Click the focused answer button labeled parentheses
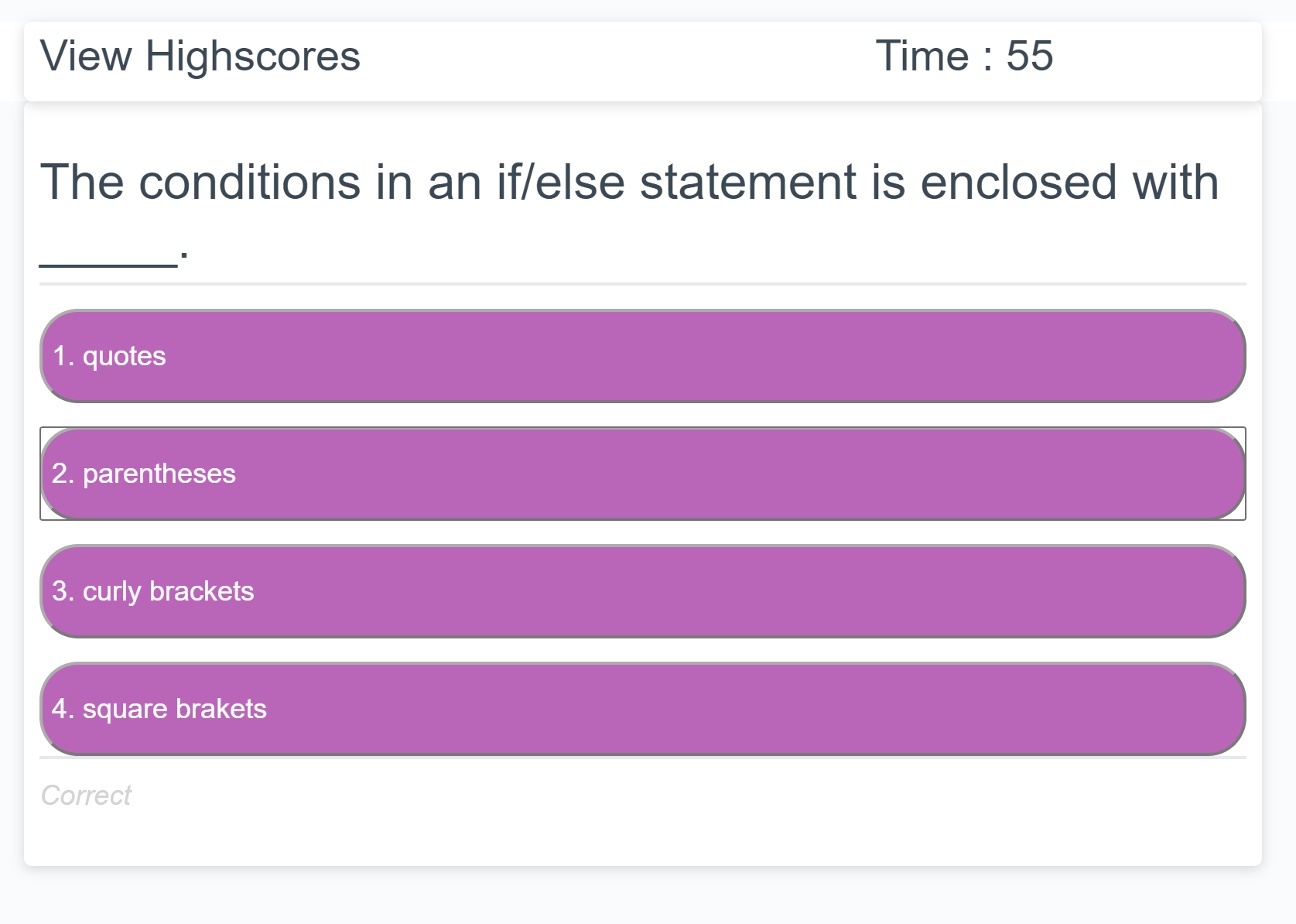The height and width of the screenshot is (924, 1296). [x=642, y=474]
